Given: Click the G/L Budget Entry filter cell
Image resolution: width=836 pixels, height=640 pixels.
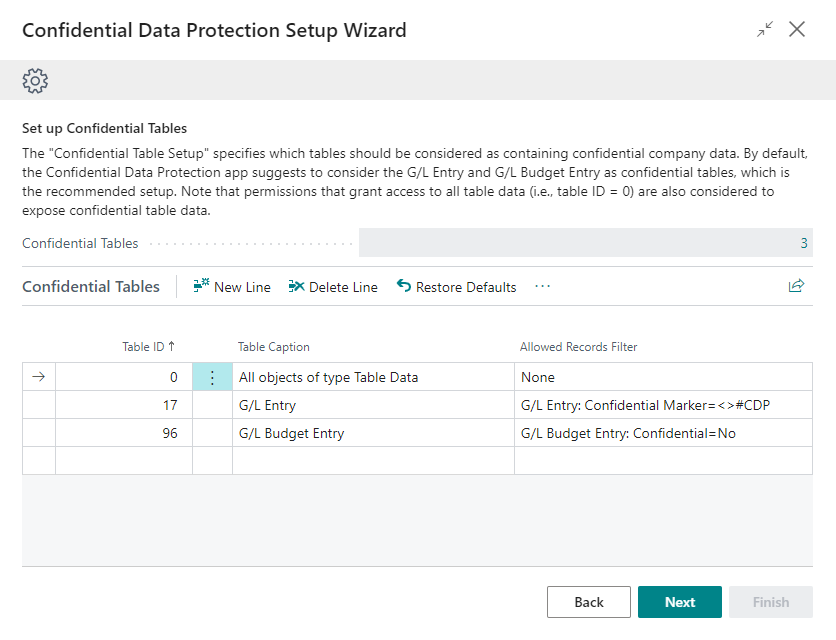Looking at the screenshot, I should [x=662, y=433].
